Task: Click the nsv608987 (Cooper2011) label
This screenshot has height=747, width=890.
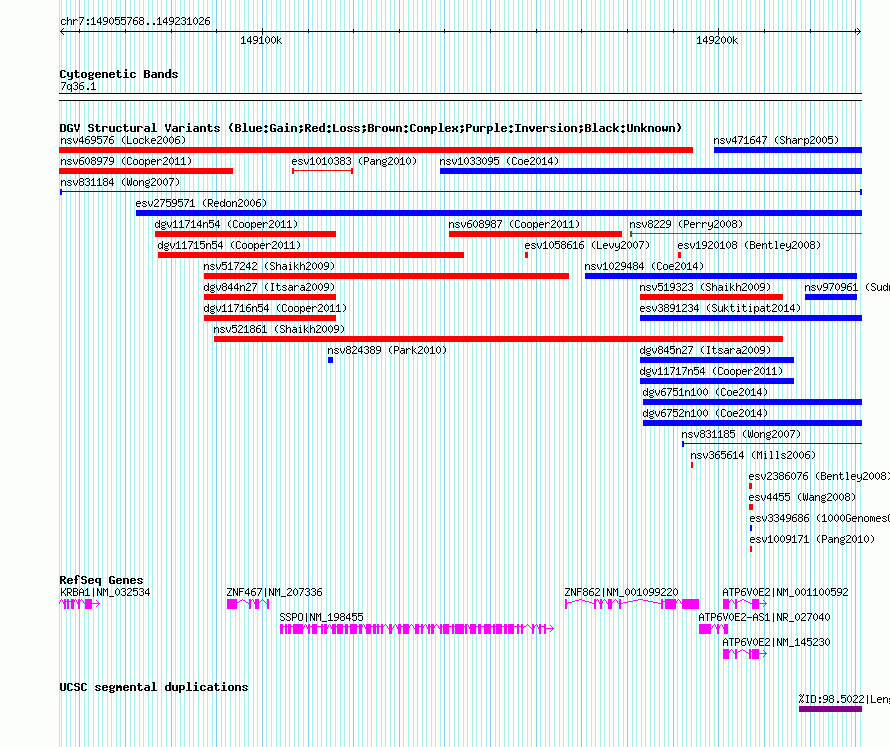Action: (514, 224)
